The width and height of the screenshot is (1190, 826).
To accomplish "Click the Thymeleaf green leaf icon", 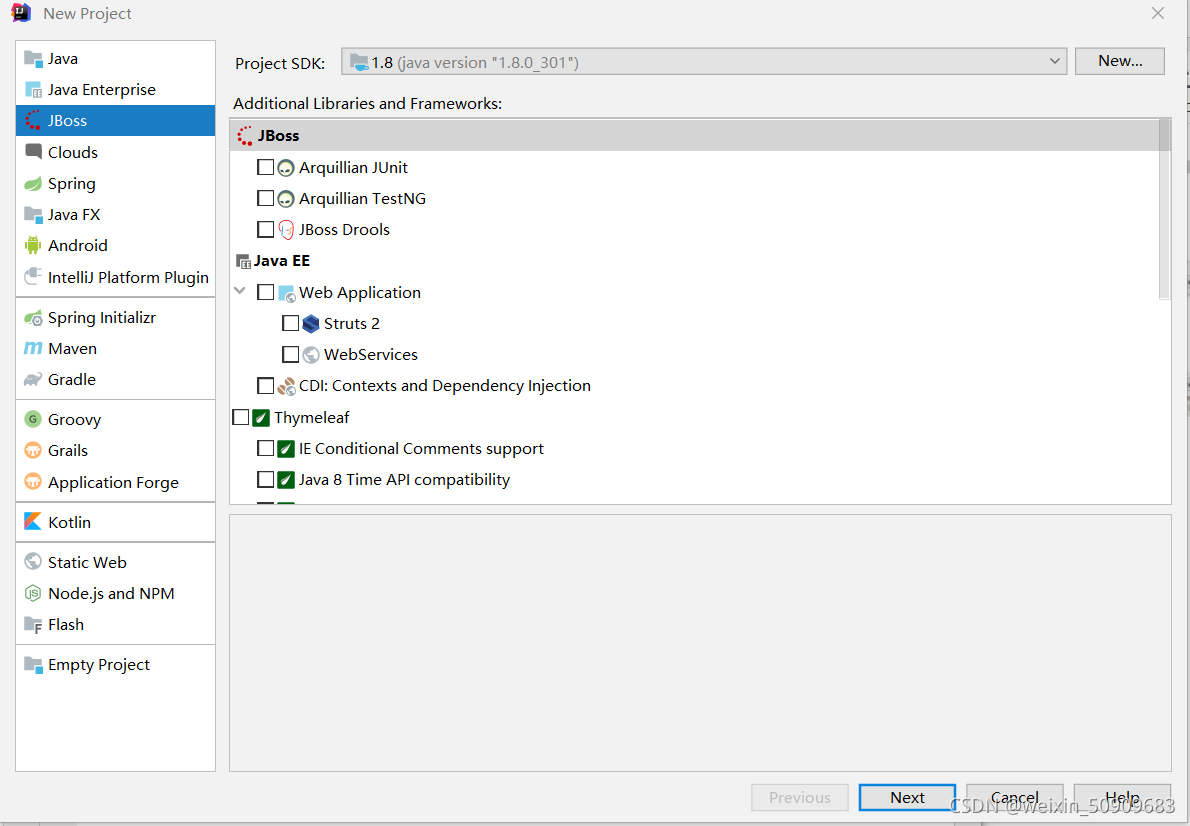I will [x=260, y=418].
